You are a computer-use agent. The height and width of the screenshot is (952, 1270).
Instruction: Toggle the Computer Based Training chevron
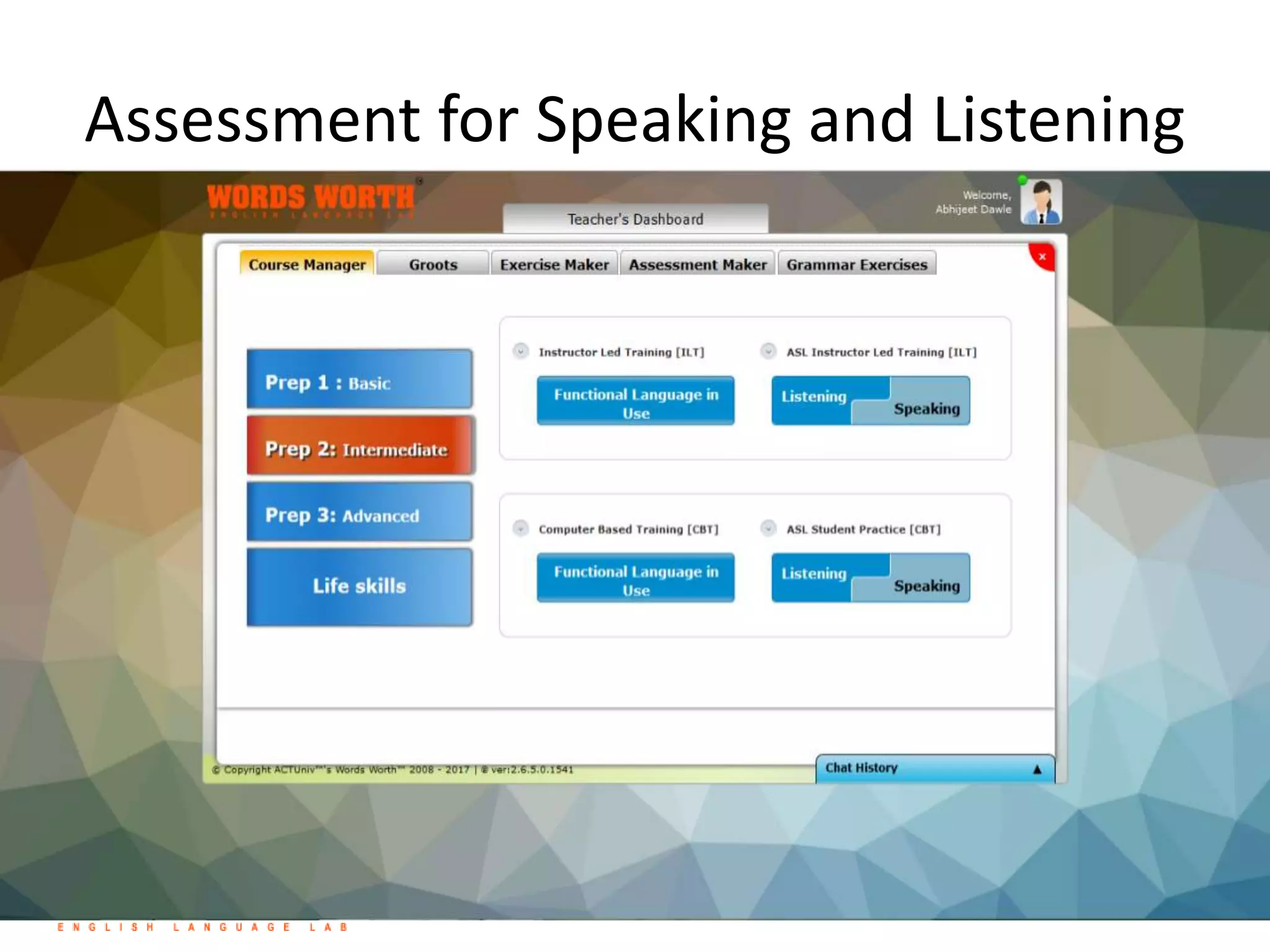click(x=521, y=529)
